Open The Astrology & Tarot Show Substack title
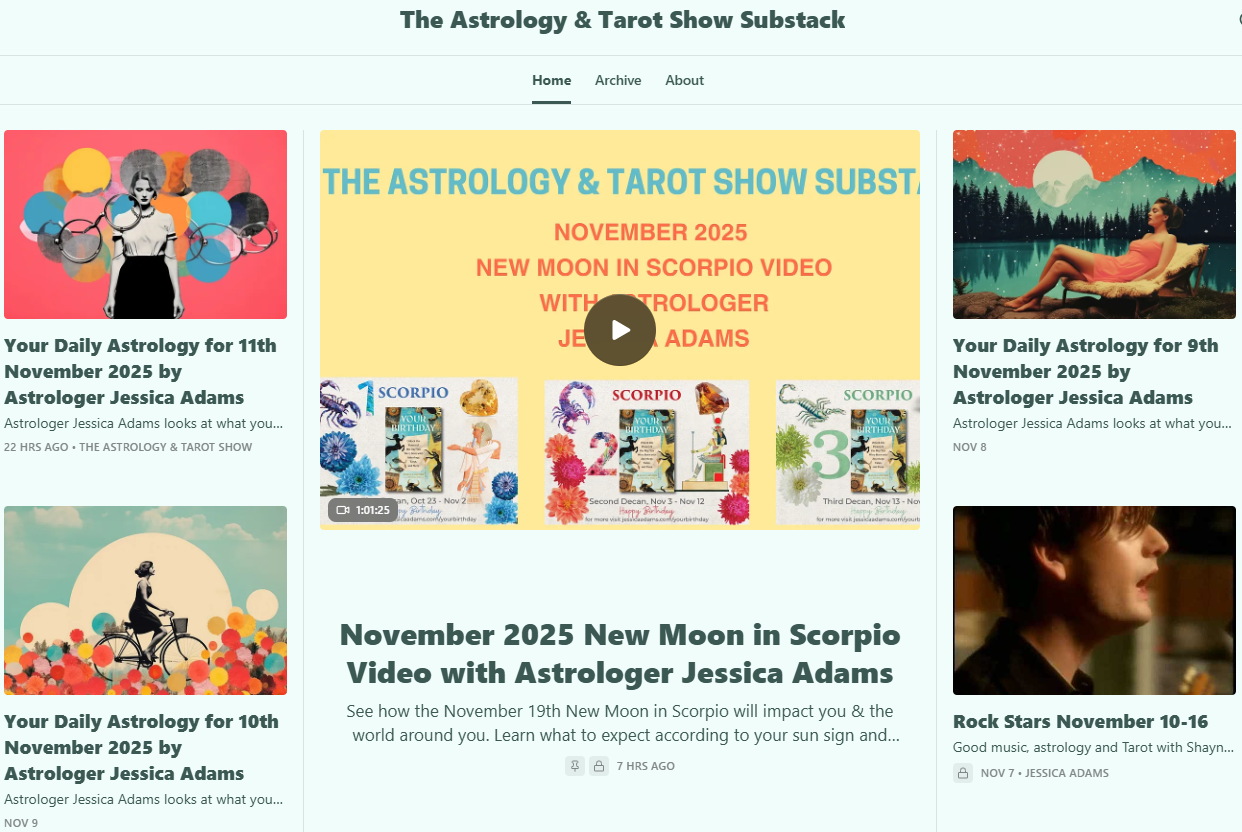This screenshot has height=832, width=1242. click(x=622, y=20)
